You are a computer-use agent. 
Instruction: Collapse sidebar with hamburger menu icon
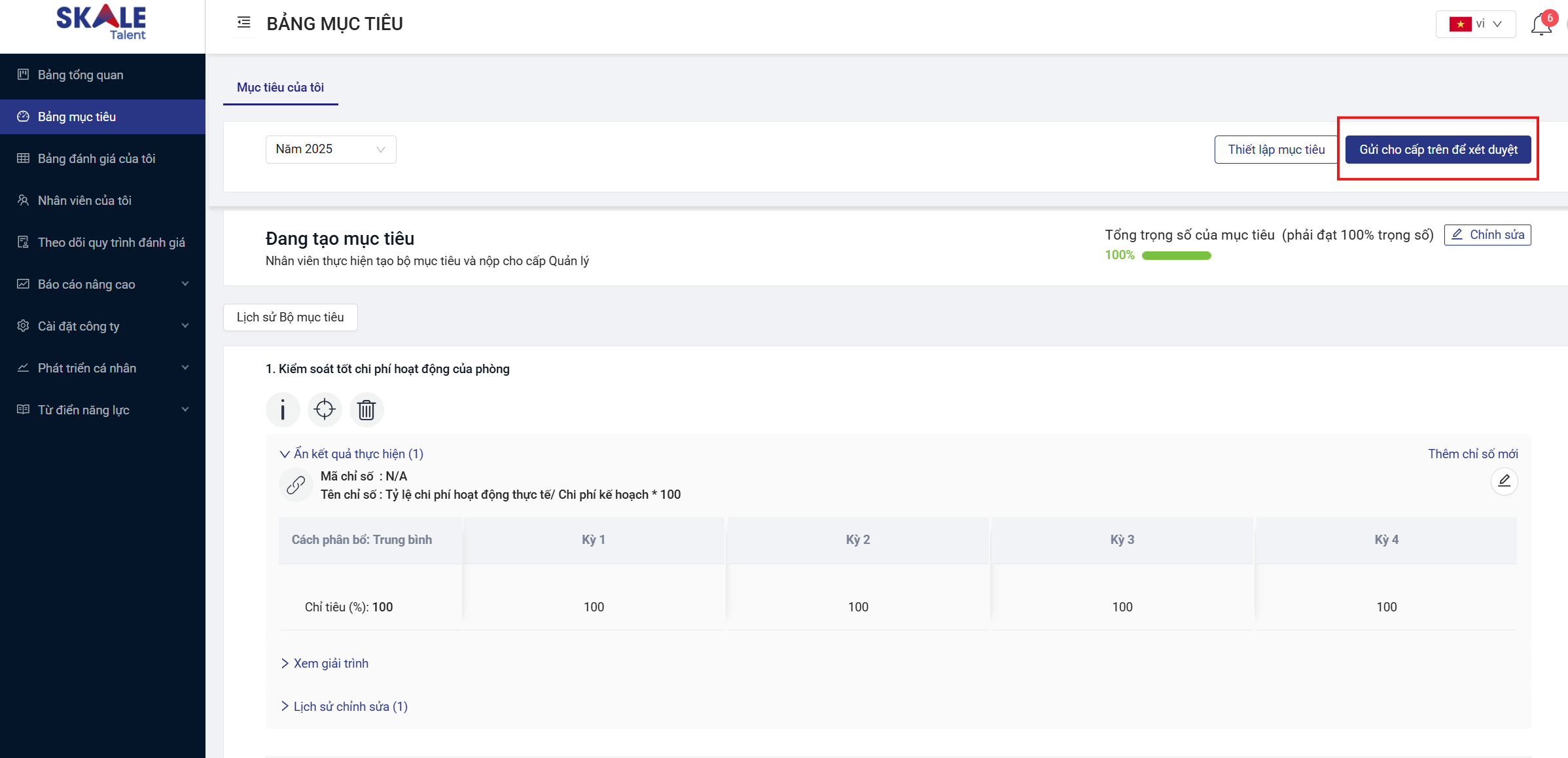point(243,23)
